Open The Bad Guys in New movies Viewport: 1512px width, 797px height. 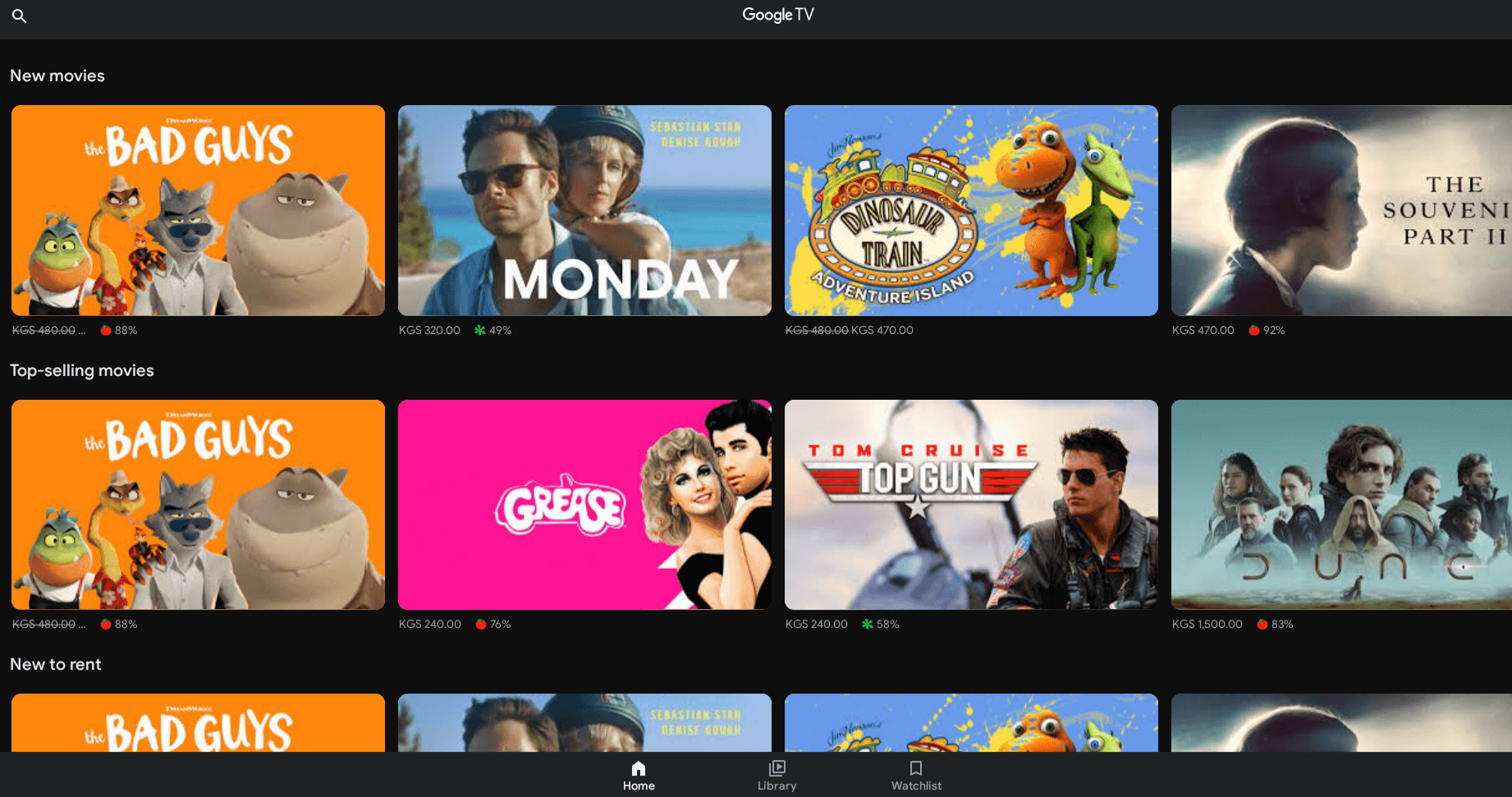(198, 210)
